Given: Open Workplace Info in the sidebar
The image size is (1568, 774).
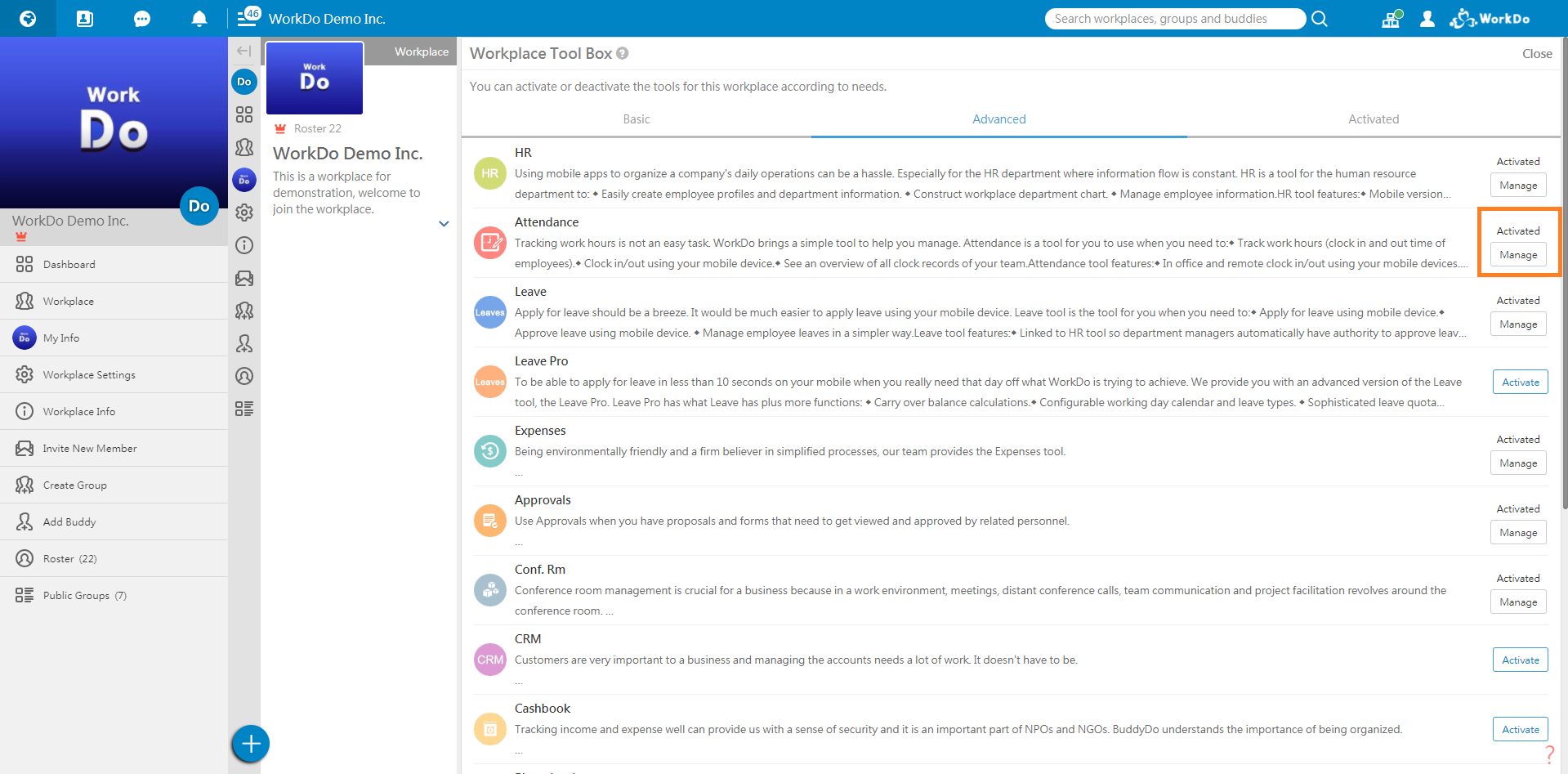Looking at the screenshot, I should click(114, 411).
